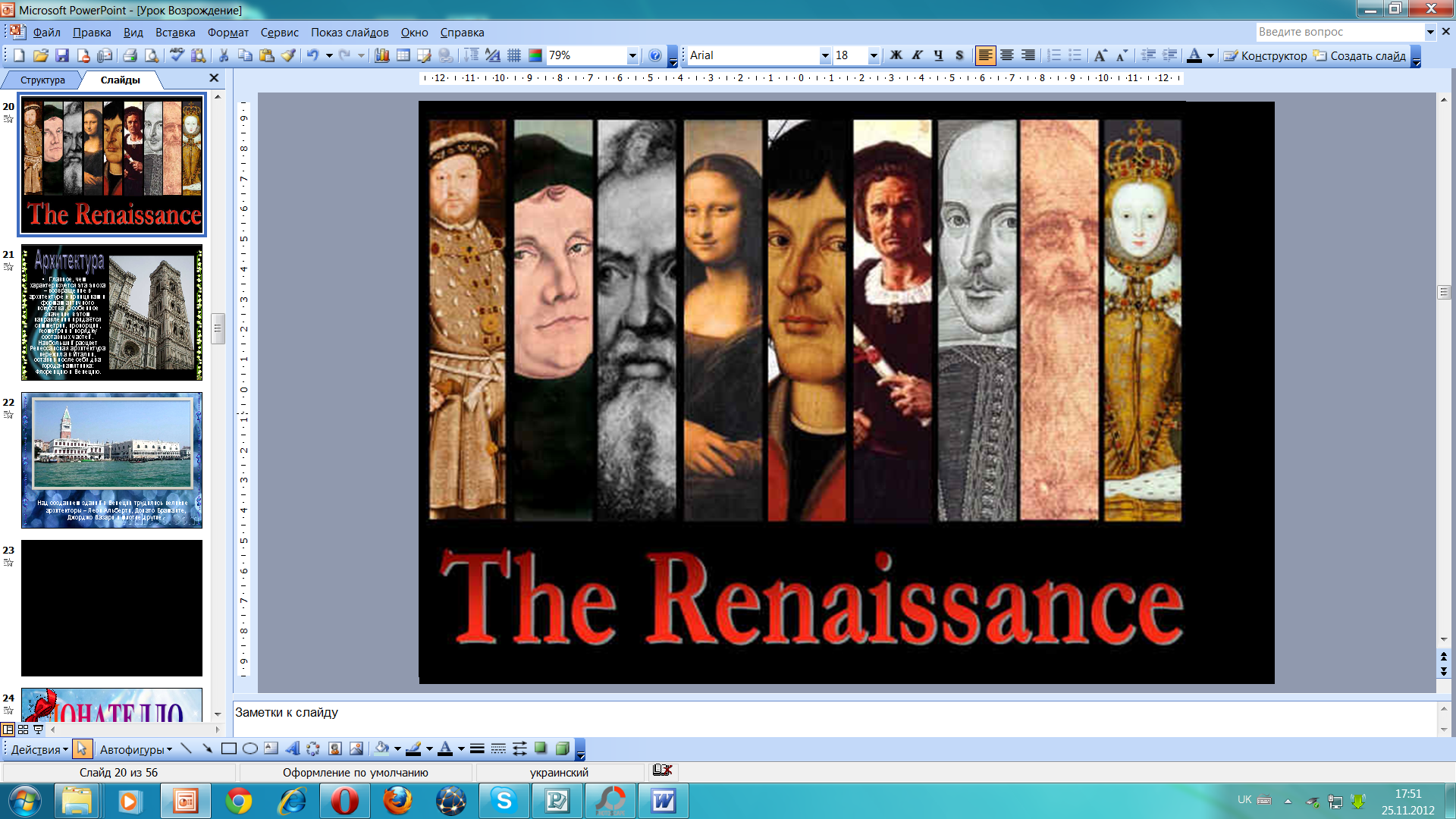Run the ABC spelling check
Screen dimensions: 1456x819
coord(177,55)
